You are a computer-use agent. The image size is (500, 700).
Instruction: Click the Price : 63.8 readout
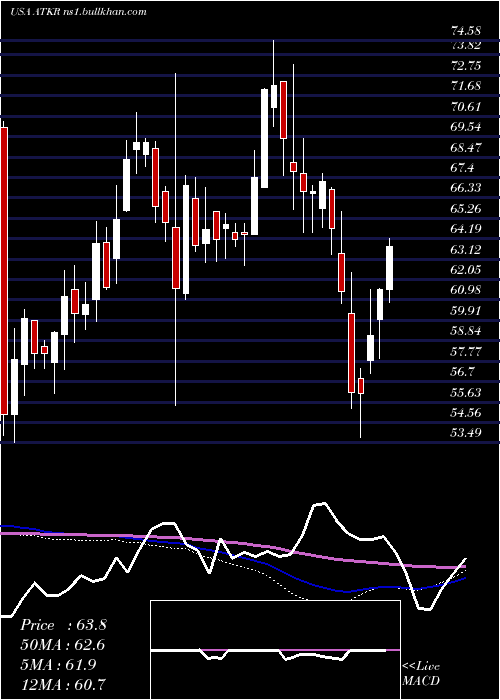click(63, 625)
